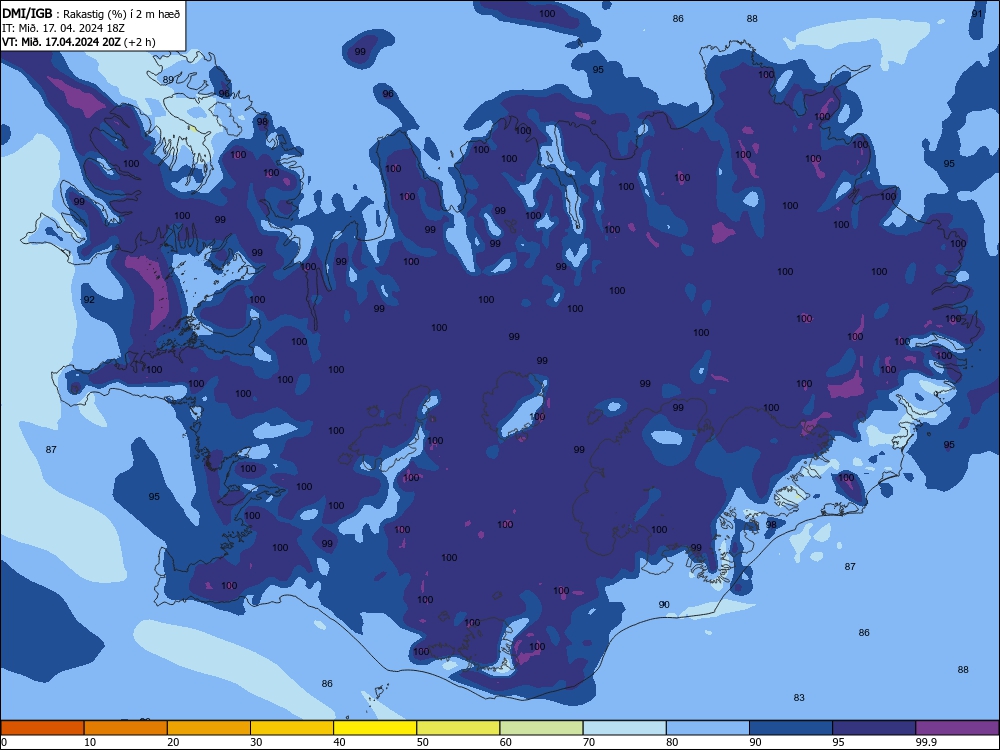Click the humidity value "83" on the map
The image size is (1000, 750).
(799, 698)
